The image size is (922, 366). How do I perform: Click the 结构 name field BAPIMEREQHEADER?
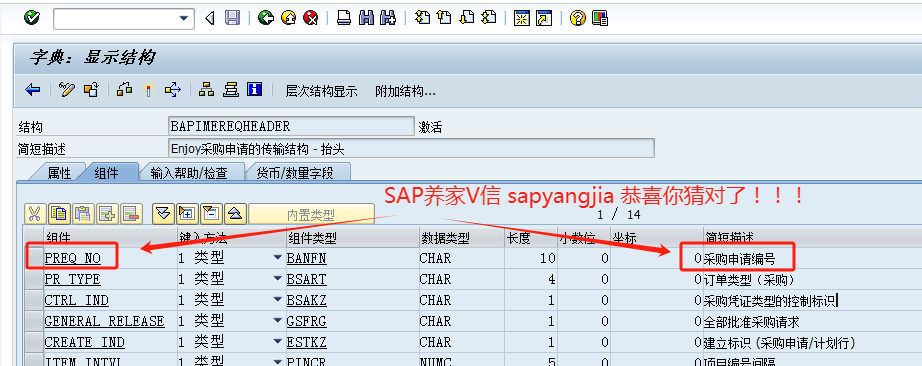291,127
